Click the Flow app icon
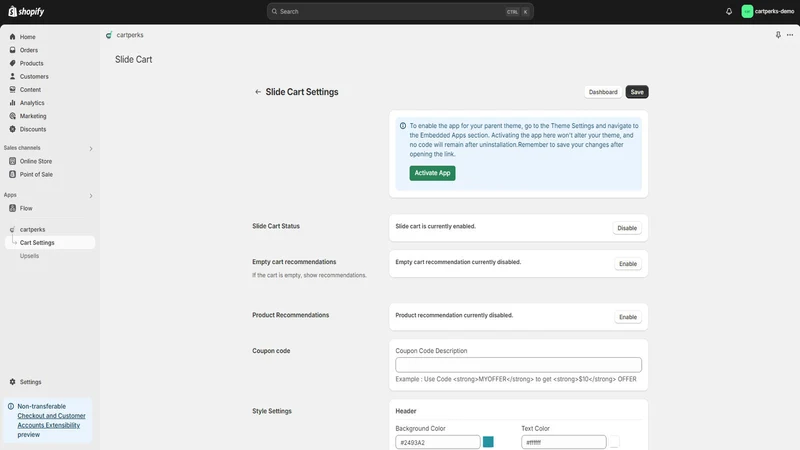The image size is (800, 450). pos(12,208)
